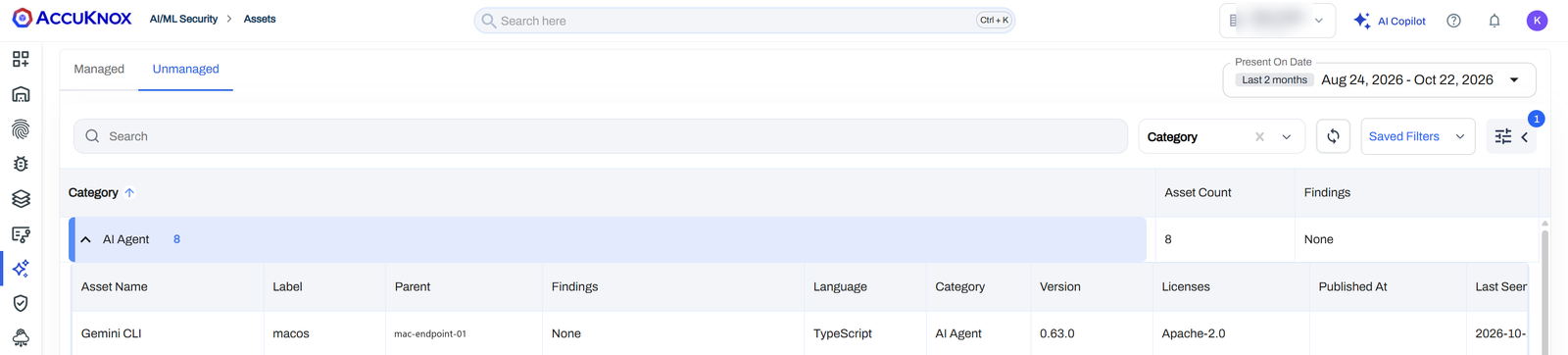1568x355 pixels.
Task: Open the AI/ML sparkle icon in sidebar
Action: tap(21, 269)
